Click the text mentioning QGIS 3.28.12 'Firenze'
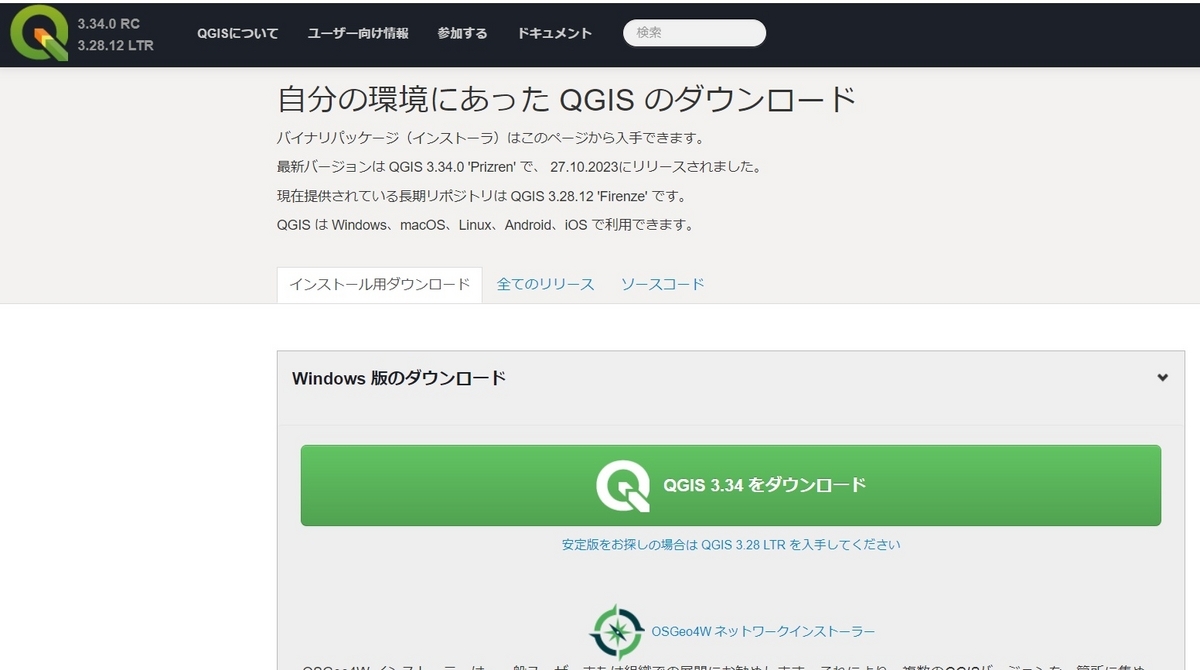The height and width of the screenshot is (670, 1200). click(x=484, y=195)
